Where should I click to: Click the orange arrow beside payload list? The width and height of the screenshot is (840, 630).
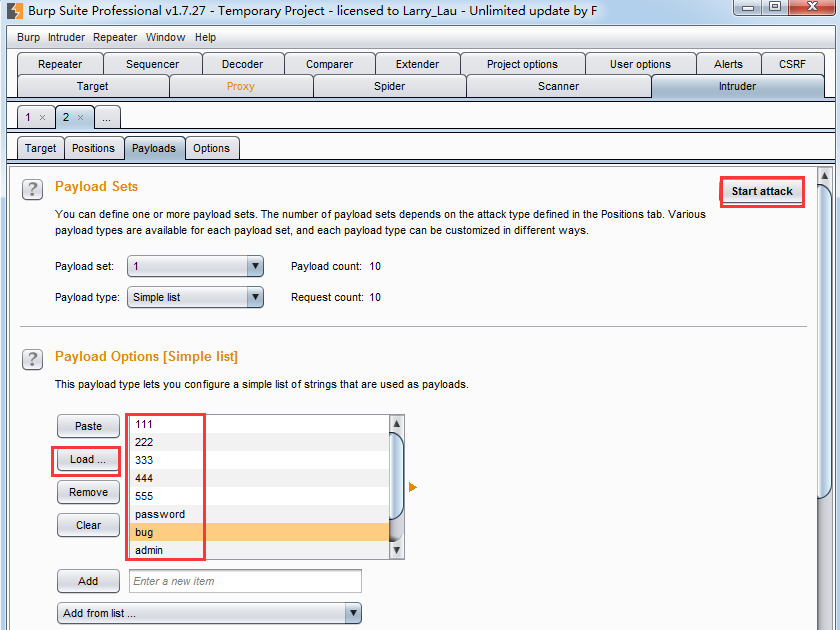coord(412,487)
